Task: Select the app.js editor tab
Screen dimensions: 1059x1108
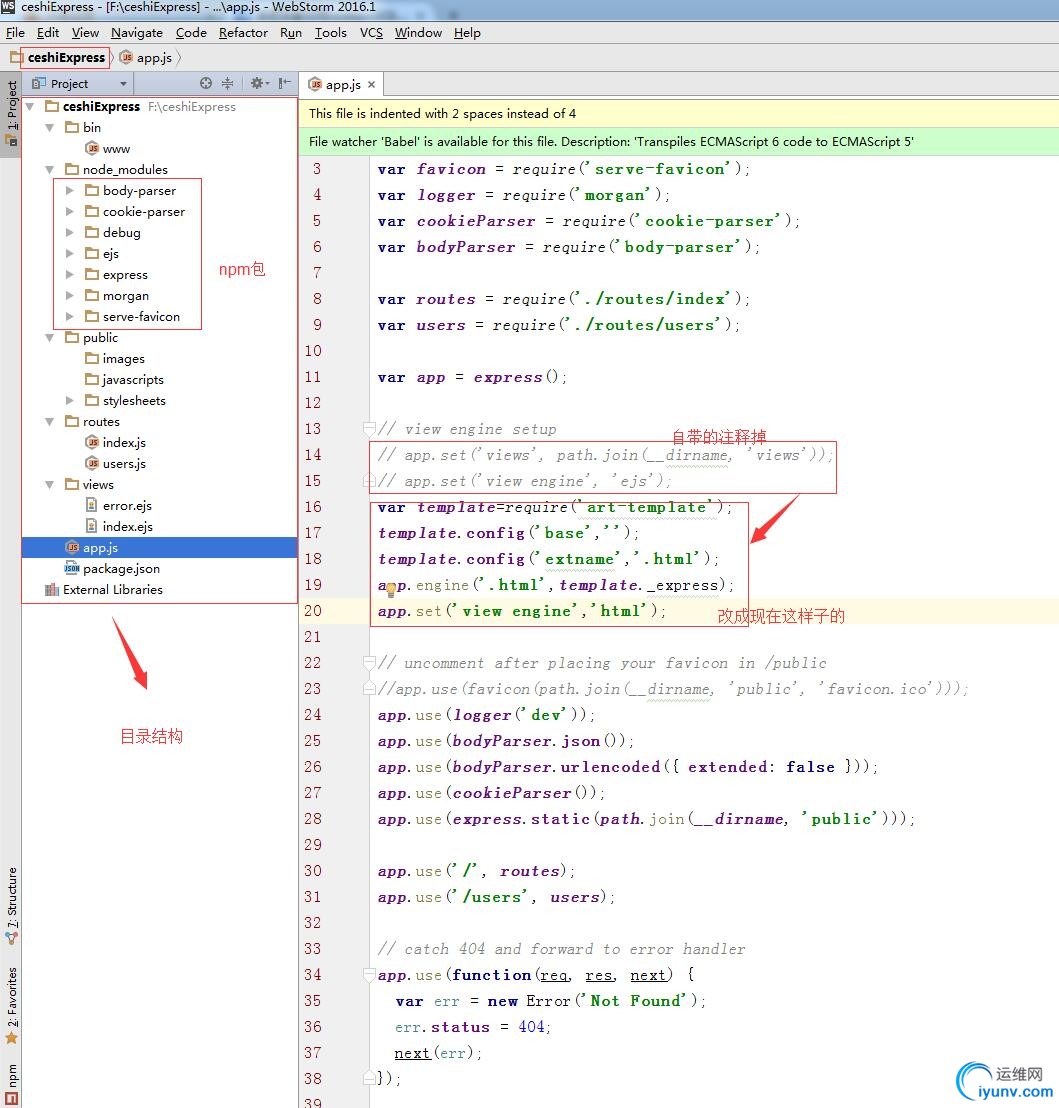Action: pyautogui.click(x=343, y=84)
